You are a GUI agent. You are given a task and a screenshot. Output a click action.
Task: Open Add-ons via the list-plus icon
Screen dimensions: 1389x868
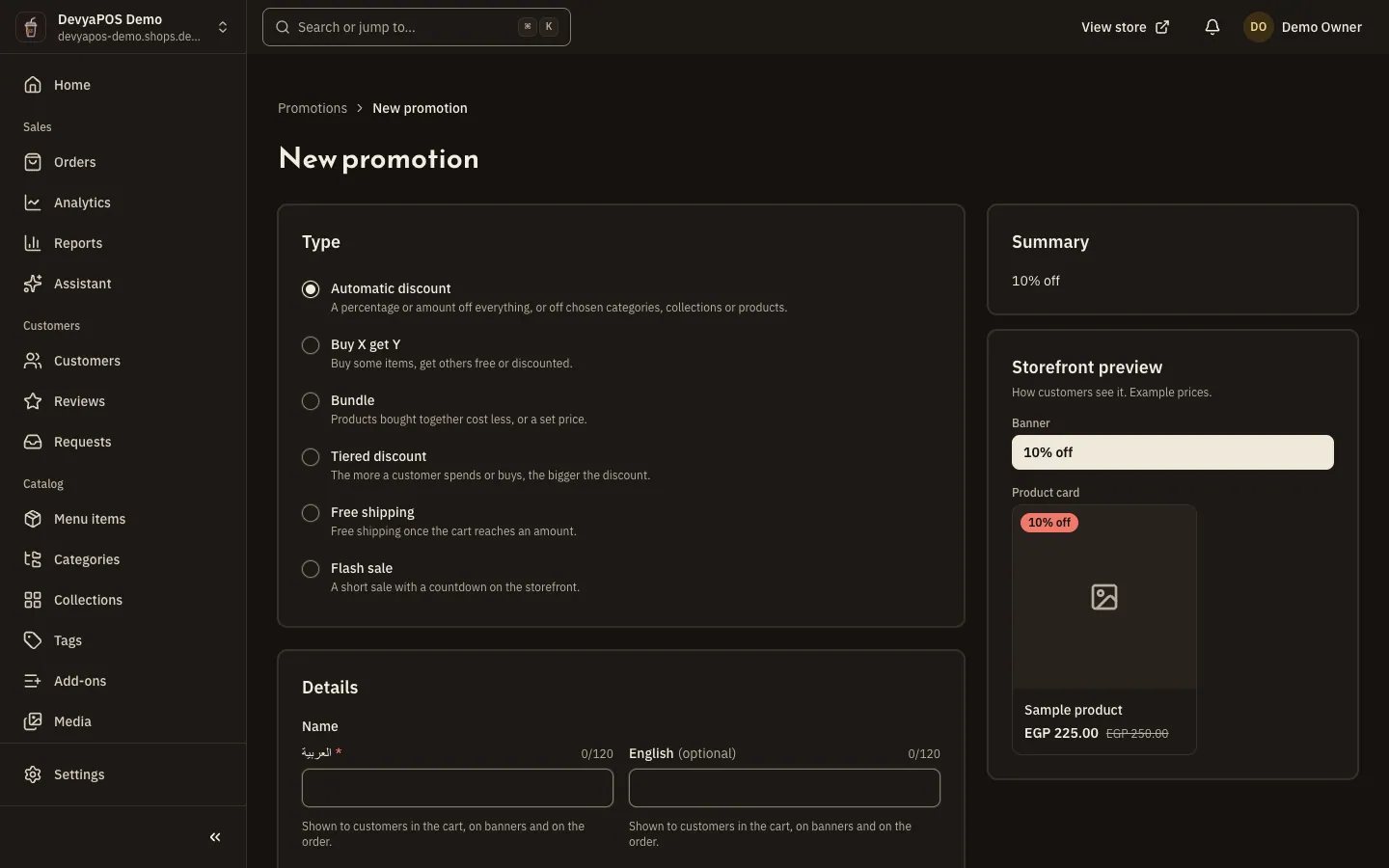point(33,681)
